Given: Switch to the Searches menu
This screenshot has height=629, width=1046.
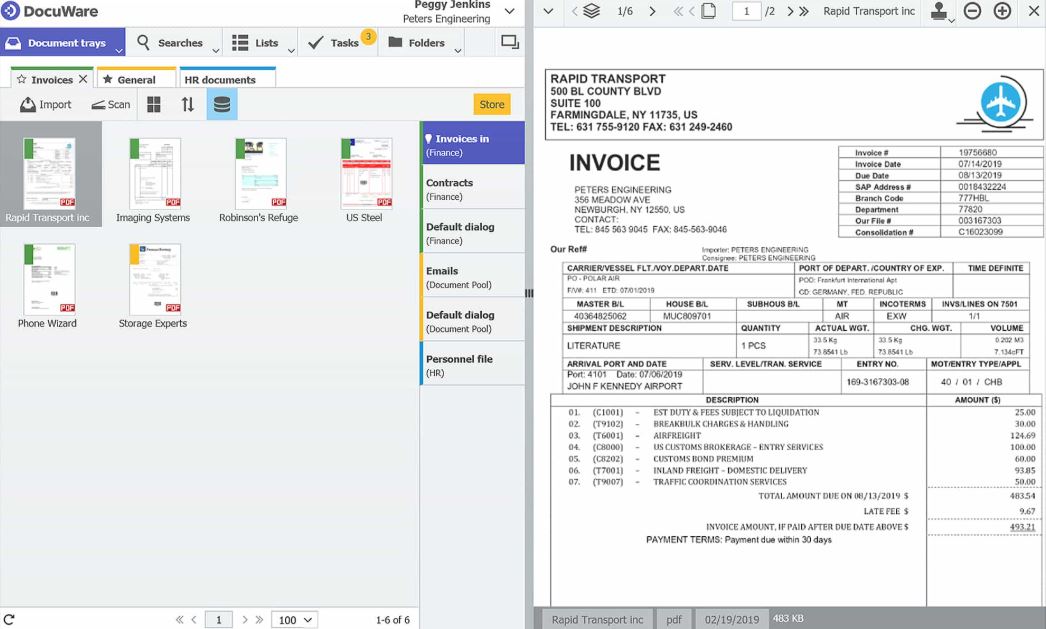Looking at the screenshot, I should click(x=169, y=43).
